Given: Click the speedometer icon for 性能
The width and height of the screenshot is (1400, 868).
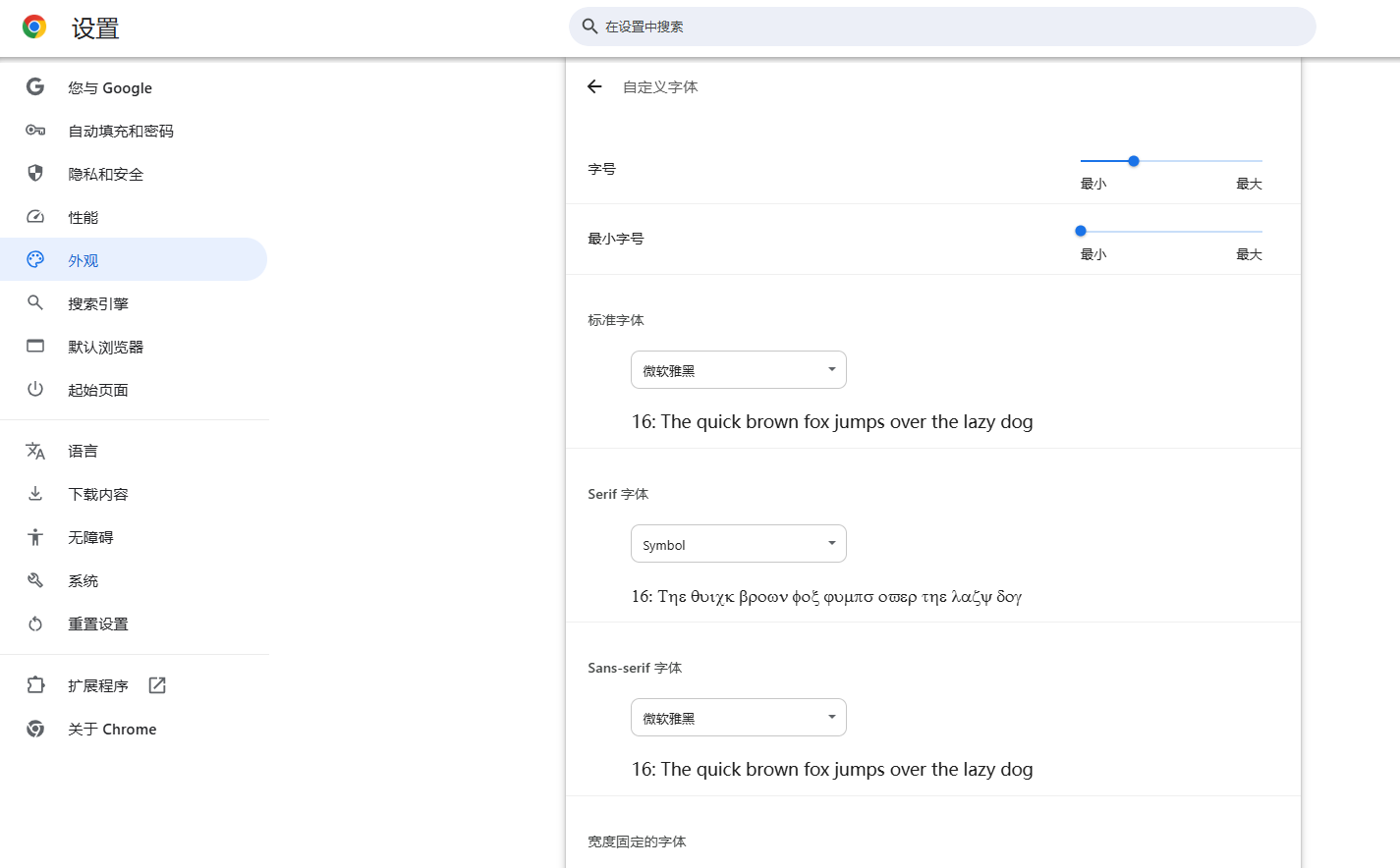Looking at the screenshot, I should coord(35,216).
